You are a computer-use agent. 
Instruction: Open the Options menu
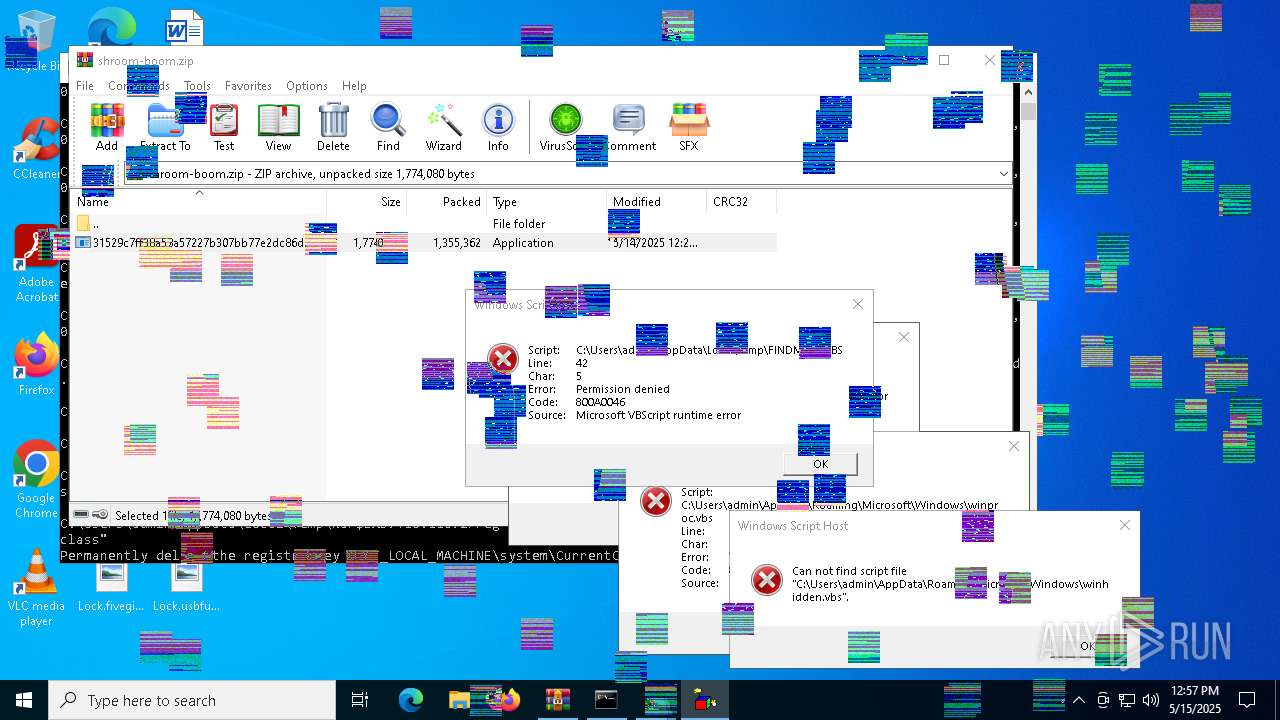point(307,86)
